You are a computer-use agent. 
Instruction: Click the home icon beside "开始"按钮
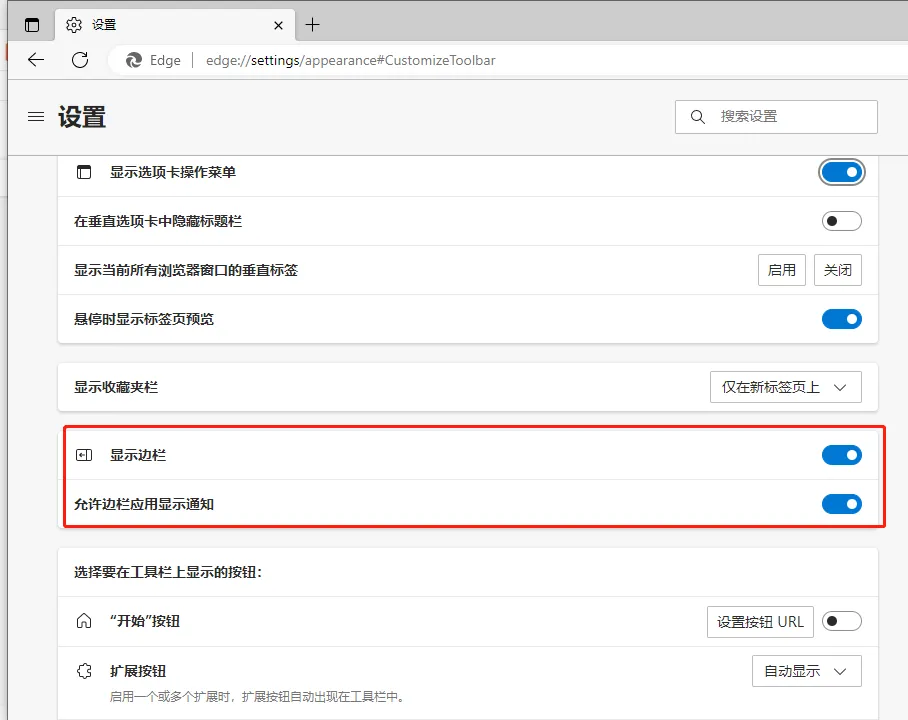(x=84, y=621)
